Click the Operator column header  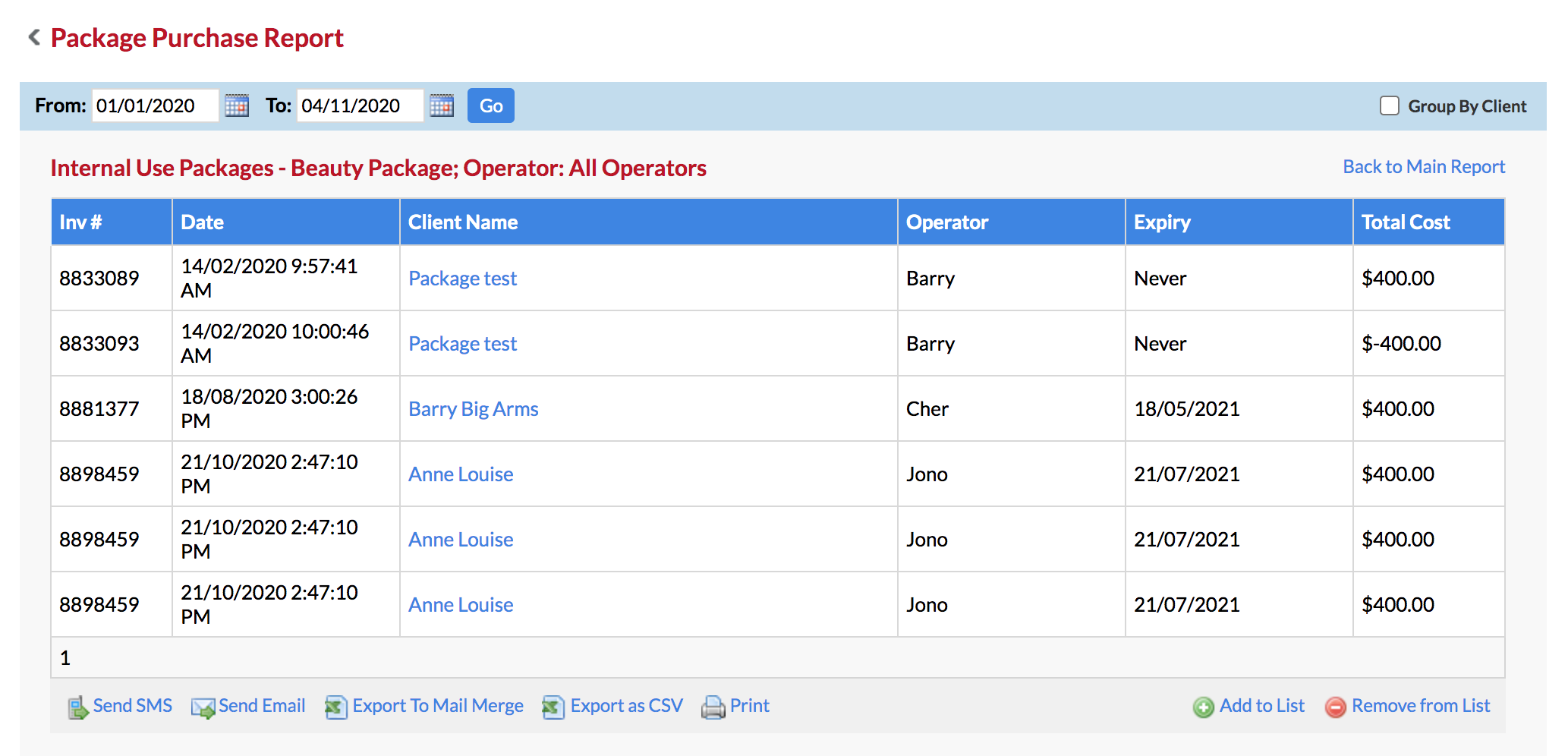[x=1012, y=222]
